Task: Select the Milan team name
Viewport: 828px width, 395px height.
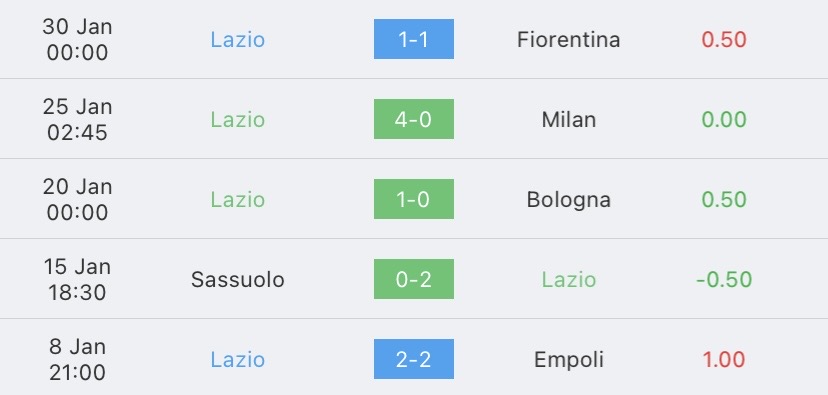Action: (x=568, y=119)
